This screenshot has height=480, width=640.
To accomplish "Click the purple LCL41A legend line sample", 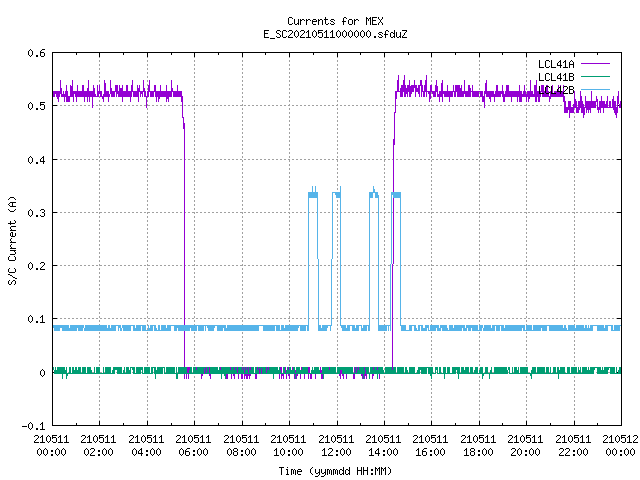I will (595, 64).
